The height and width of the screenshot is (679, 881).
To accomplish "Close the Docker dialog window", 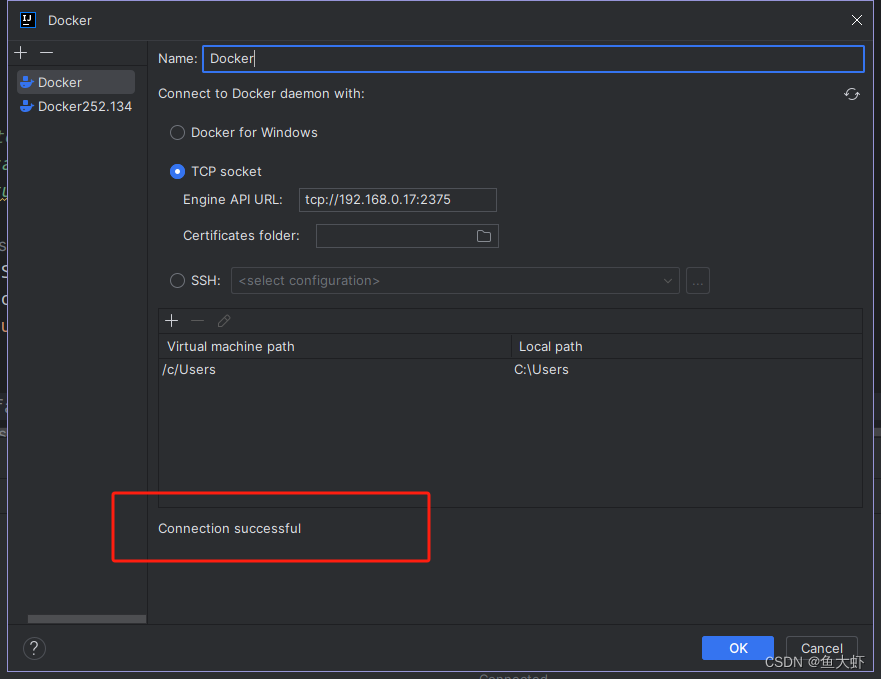I will [x=856, y=20].
